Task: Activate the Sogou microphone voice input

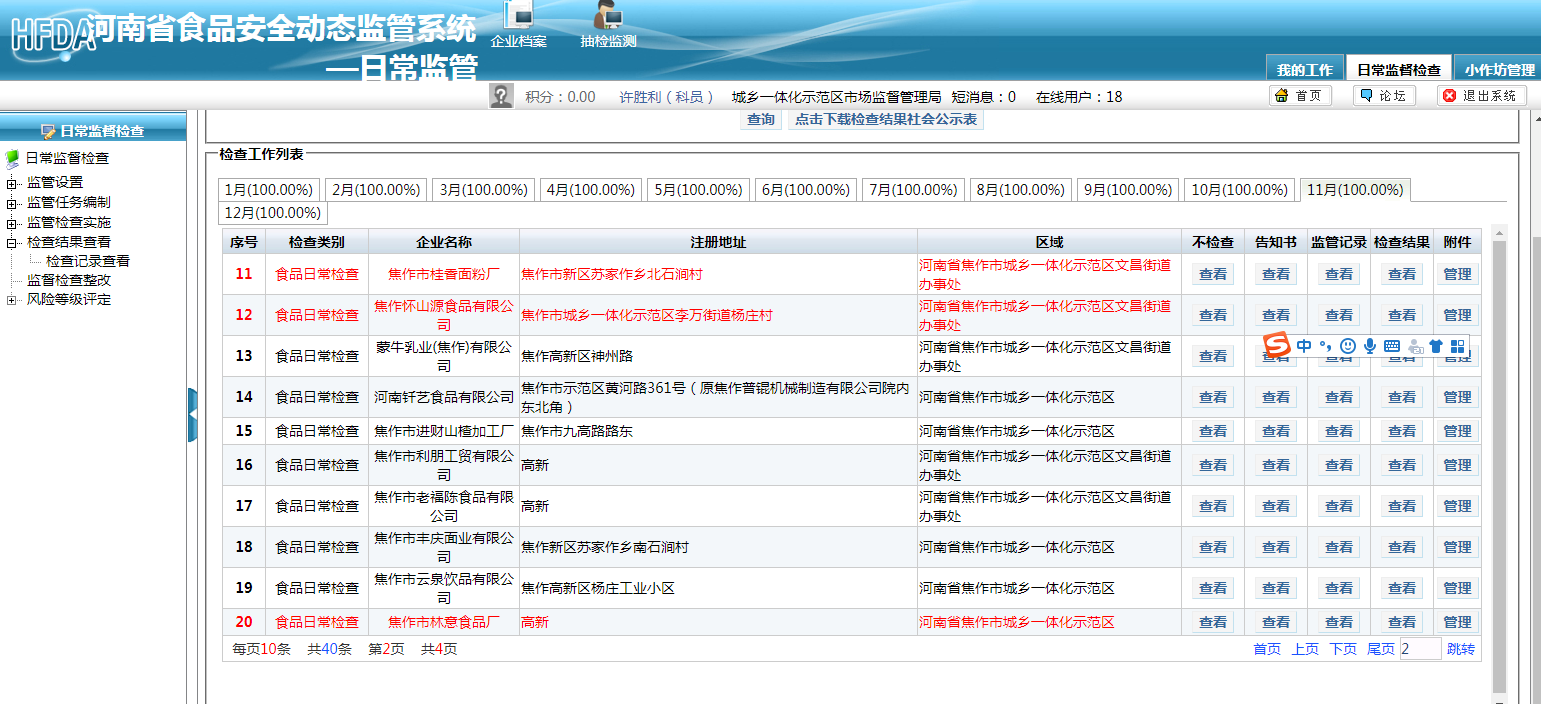Action: click(x=1370, y=346)
